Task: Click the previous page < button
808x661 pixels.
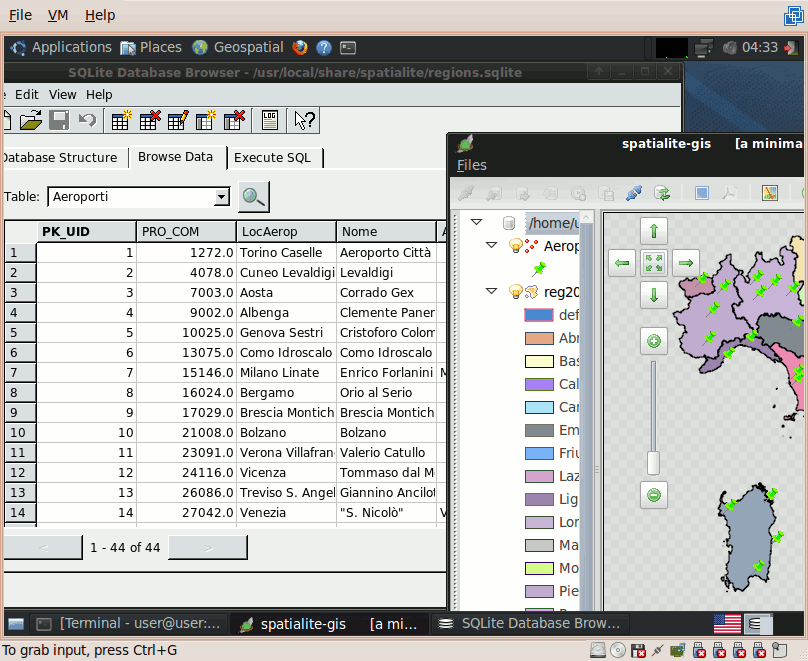Action: 43,548
